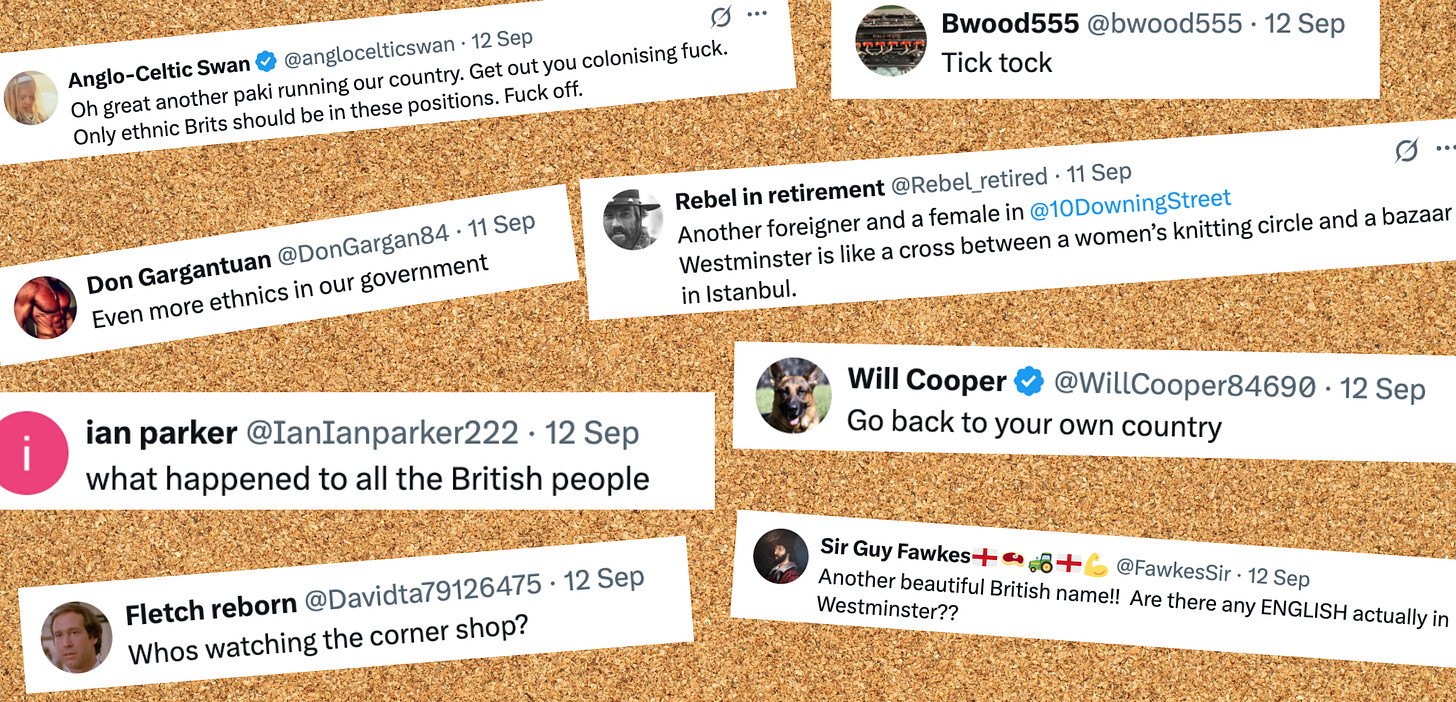
Task: Click the slashed-circle icon on Rebel in retirement's tweet
Action: [1406, 151]
